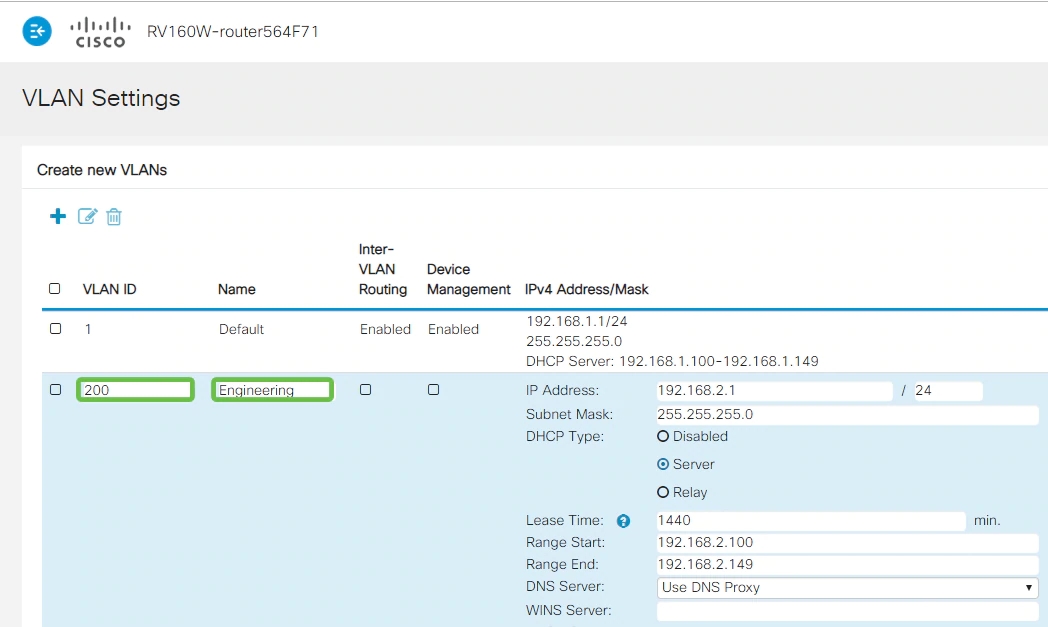Viewport: 1048px width, 627px height.
Task: Click the DHCP Server range text for VLAN 1
Action: 672,362
